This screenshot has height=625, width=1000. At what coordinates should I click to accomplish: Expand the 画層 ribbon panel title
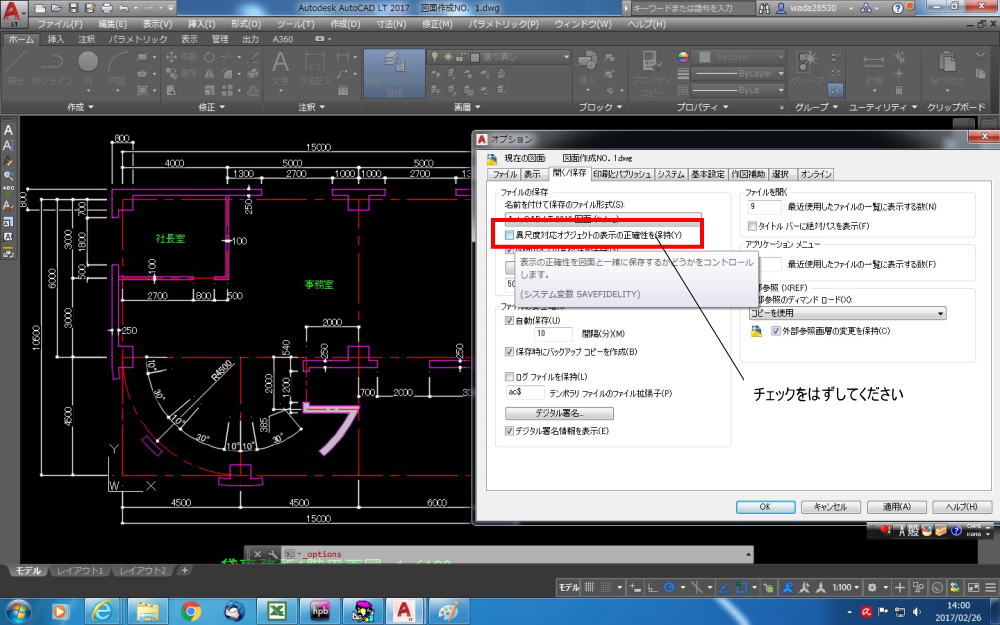(467, 107)
